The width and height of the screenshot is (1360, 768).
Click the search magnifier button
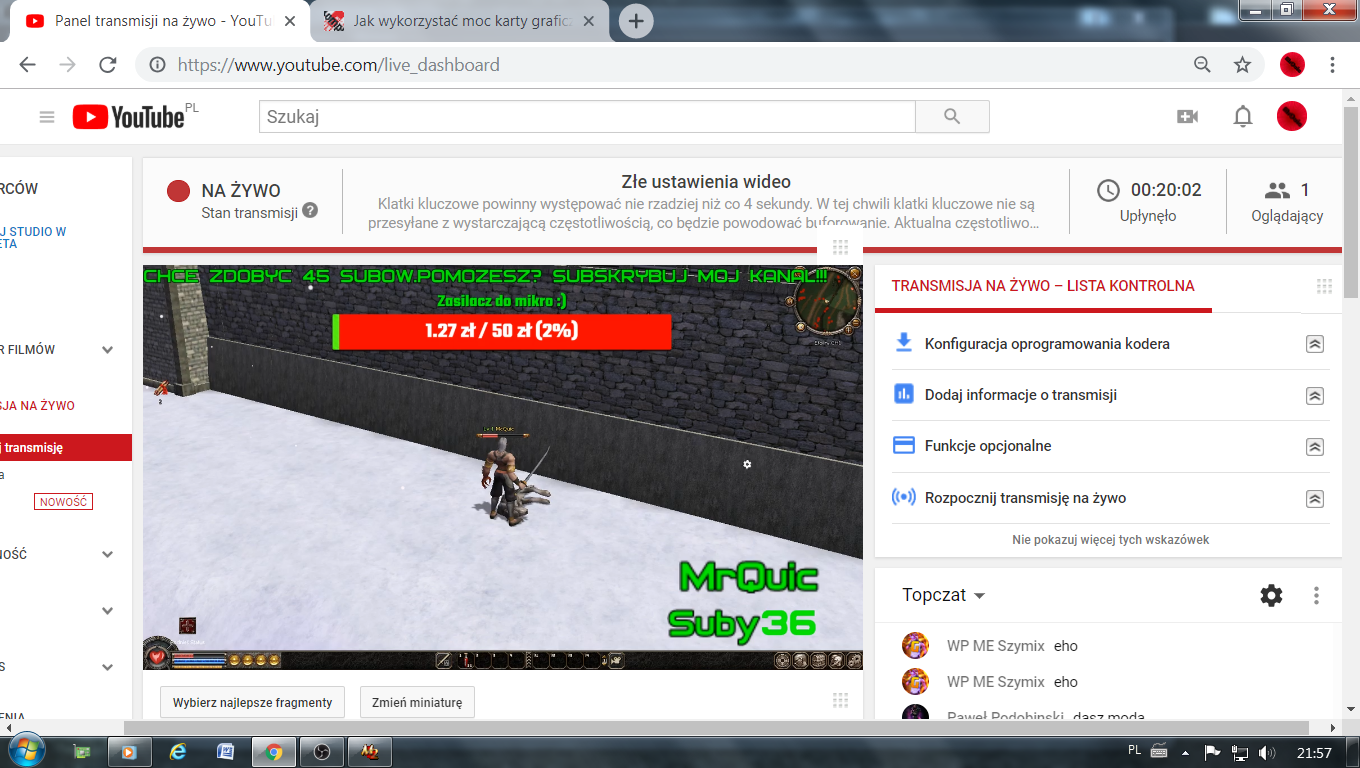click(x=952, y=117)
